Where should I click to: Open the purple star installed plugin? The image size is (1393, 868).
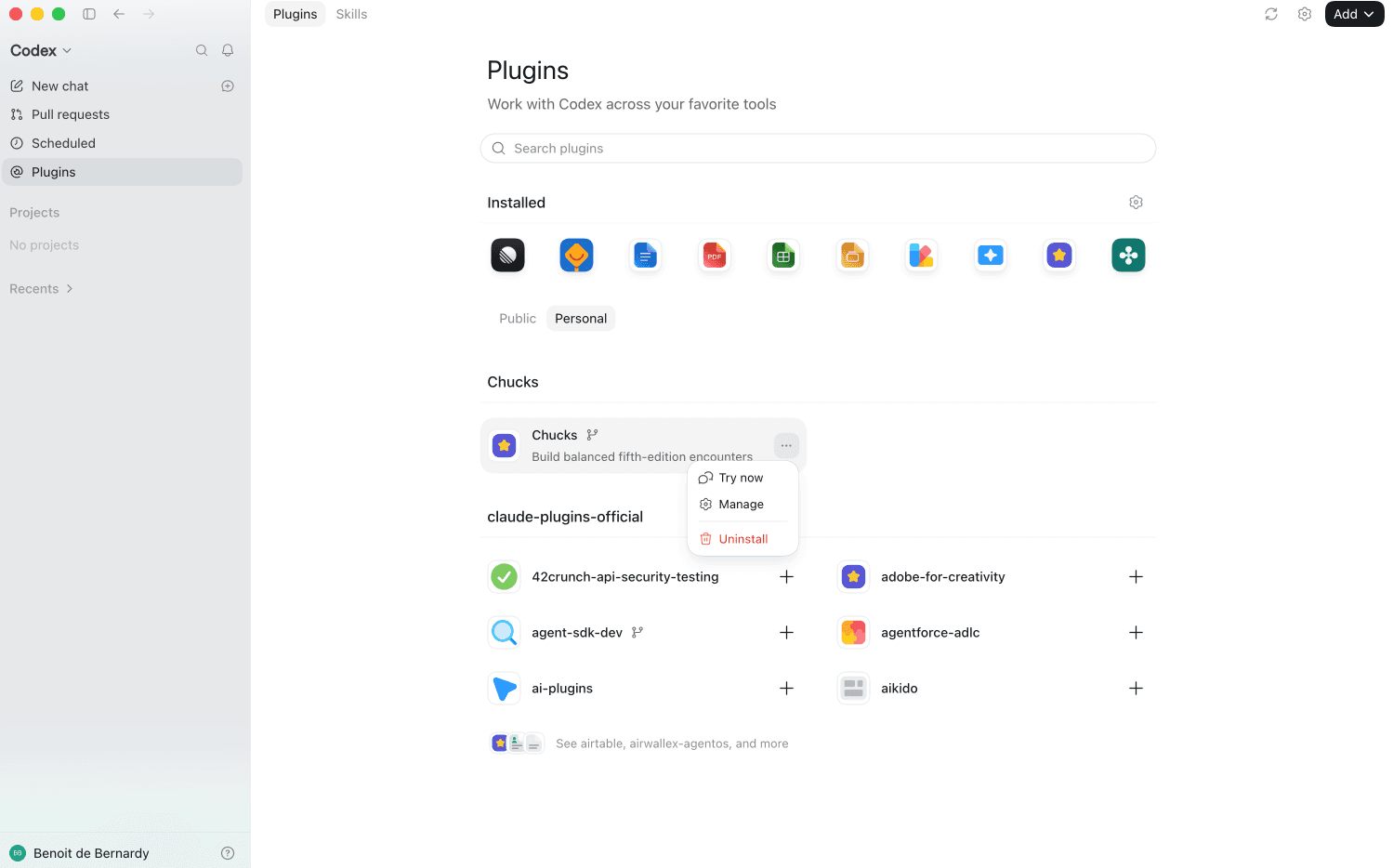coord(1059,256)
